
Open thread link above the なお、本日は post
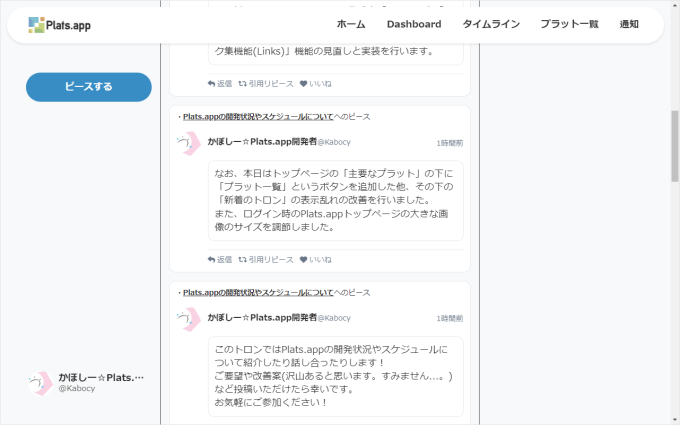click(x=258, y=117)
